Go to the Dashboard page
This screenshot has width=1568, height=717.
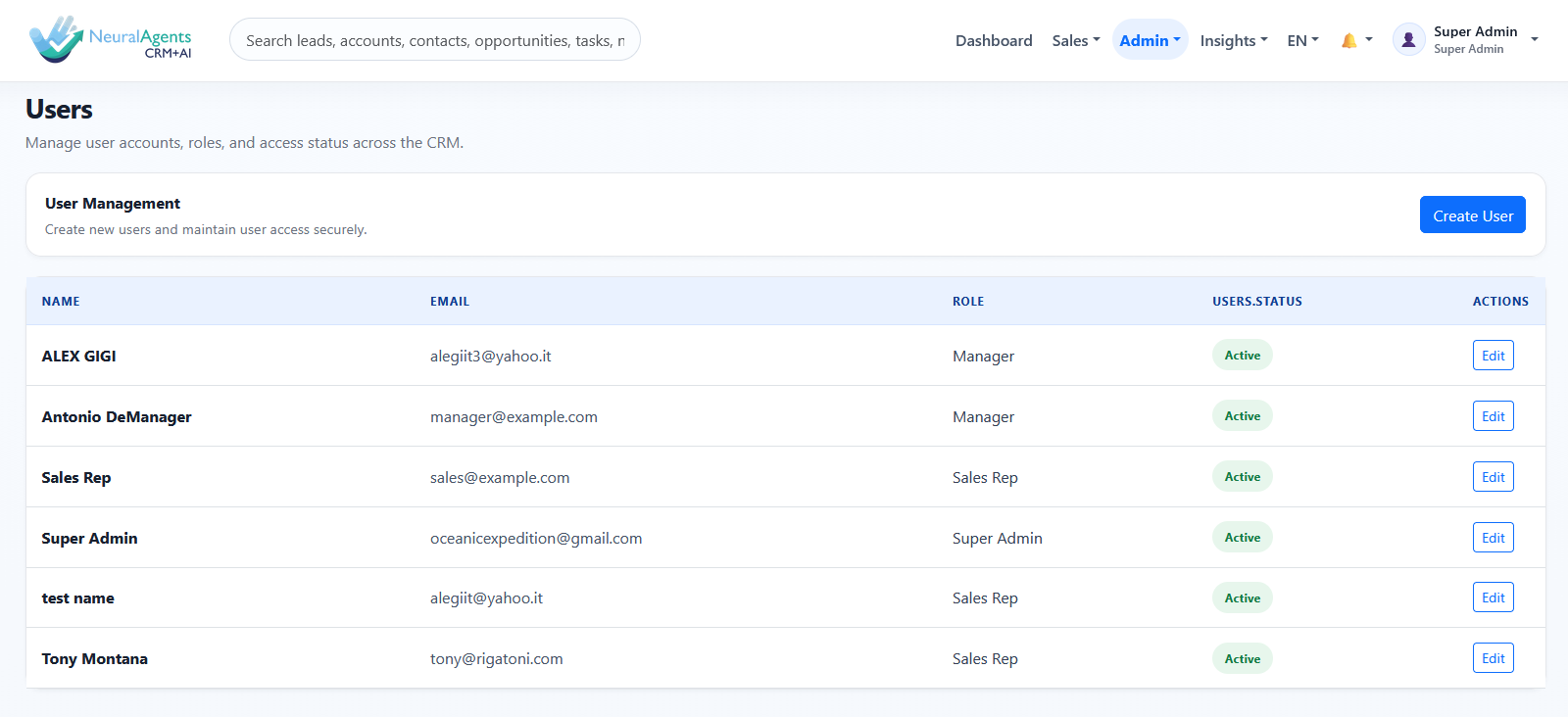click(994, 40)
